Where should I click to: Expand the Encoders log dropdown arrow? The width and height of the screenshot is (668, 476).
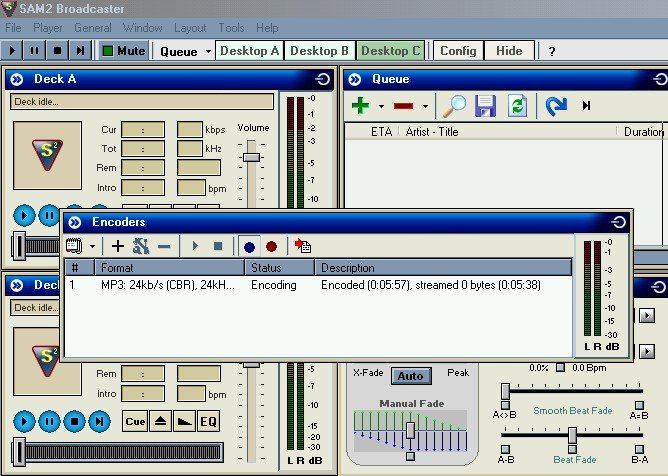tap(92, 246)
